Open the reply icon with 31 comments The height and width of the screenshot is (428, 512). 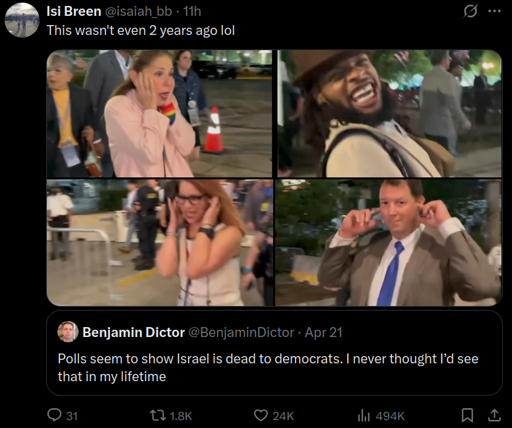pos(54,415)
